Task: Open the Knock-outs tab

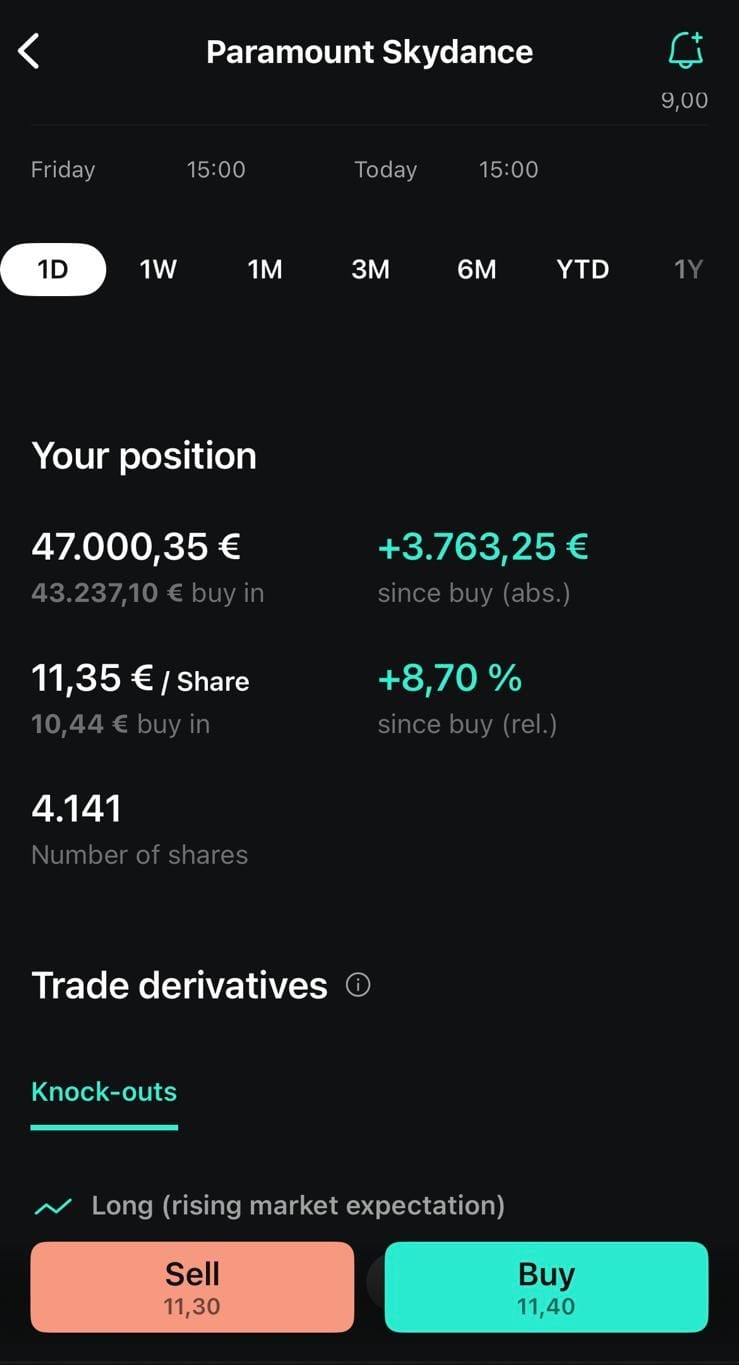Action: (x=104, y=1092)
